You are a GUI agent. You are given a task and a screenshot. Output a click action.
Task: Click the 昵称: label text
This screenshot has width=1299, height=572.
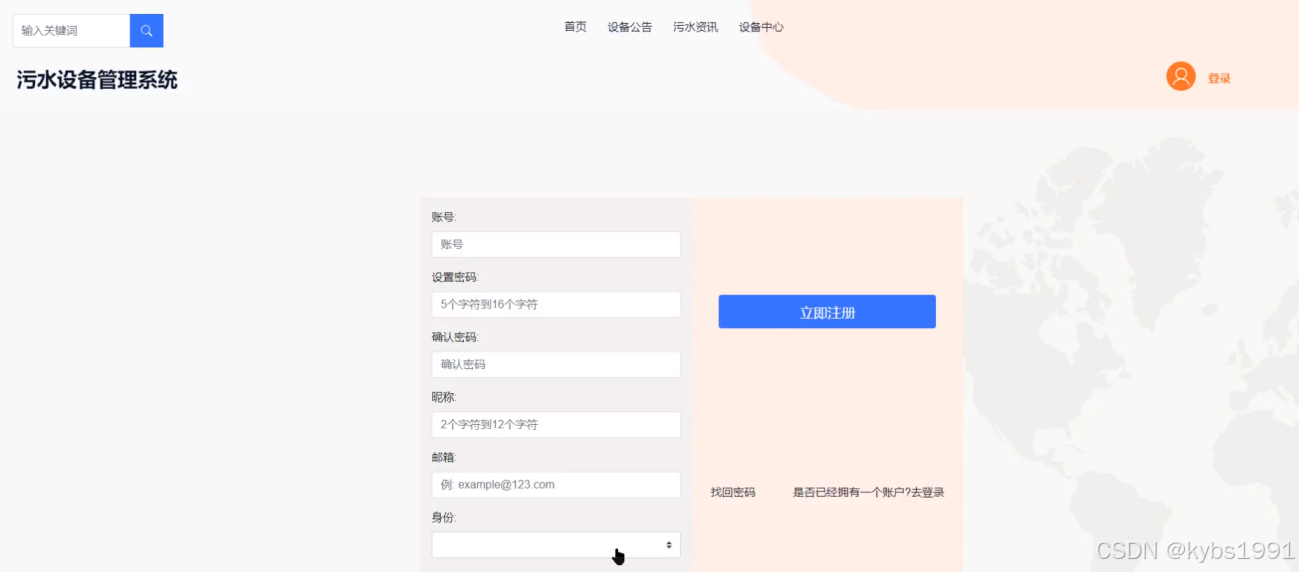pyautogui.click(x=444, y=397)
